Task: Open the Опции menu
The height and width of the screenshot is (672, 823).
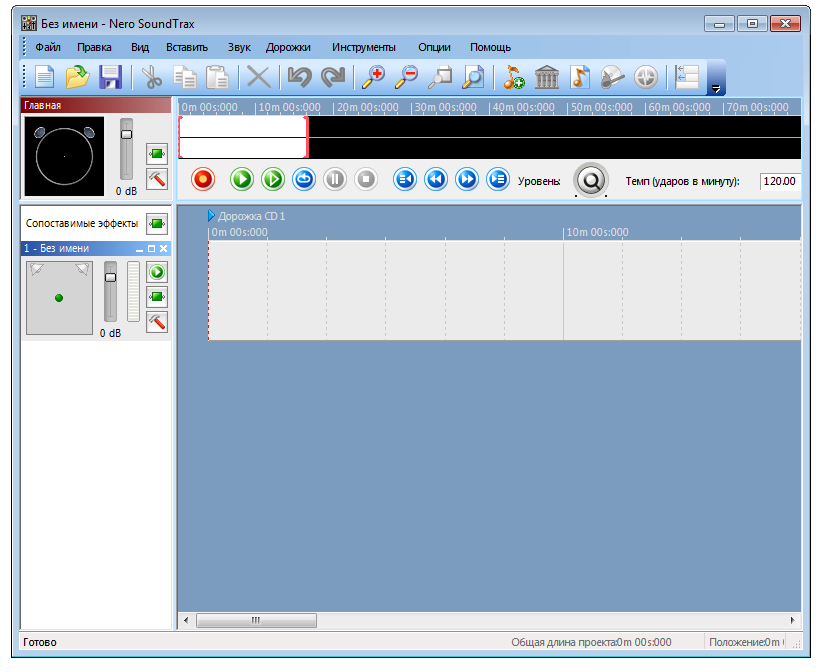Action: (x=434, y=47)
